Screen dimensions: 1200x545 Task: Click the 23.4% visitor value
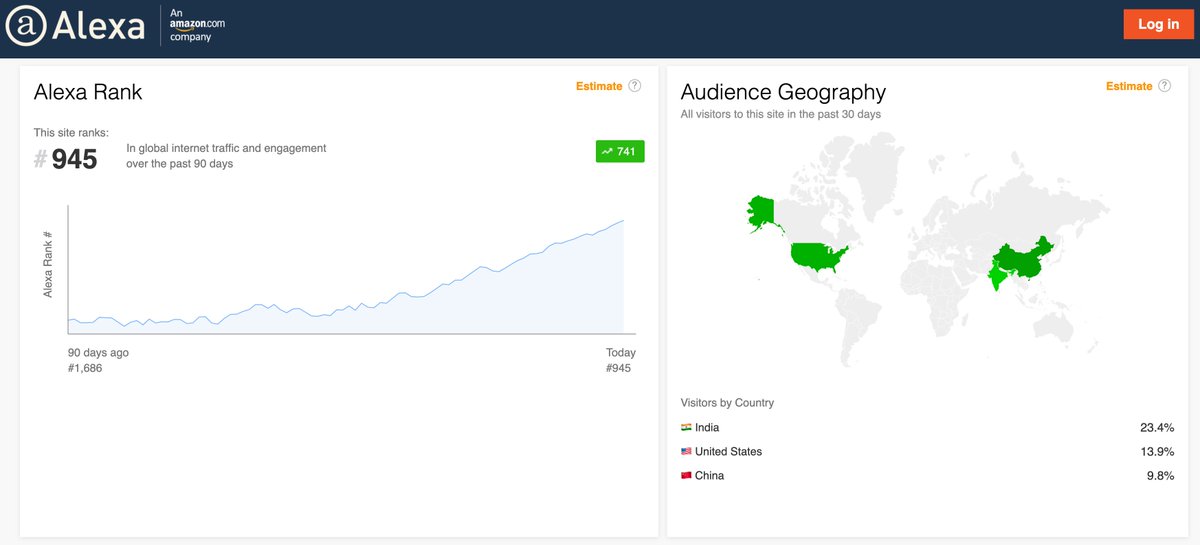point(1157,428)
